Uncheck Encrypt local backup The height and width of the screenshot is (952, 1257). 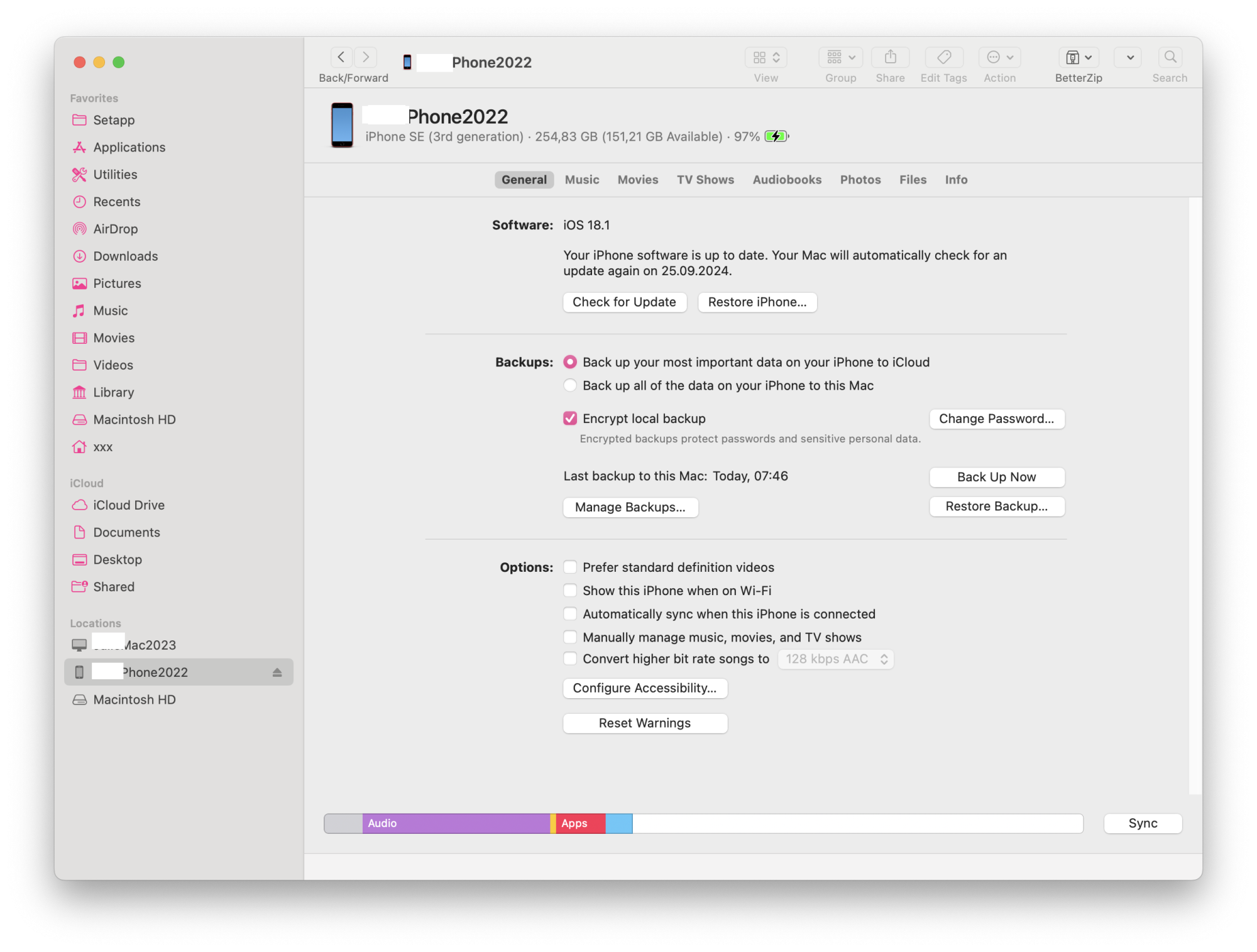coord(570,419)
